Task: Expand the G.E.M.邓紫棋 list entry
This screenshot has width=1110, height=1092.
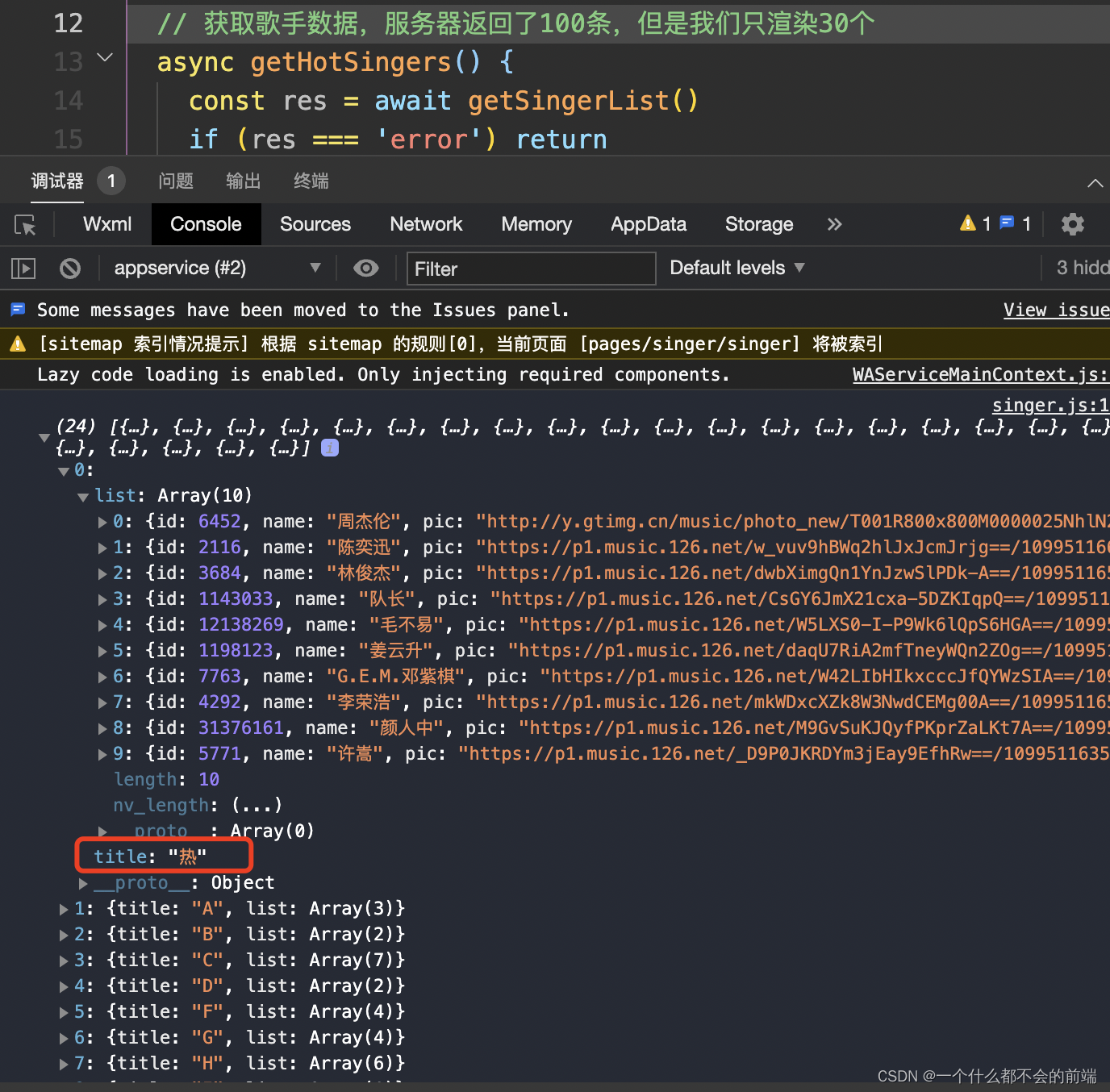Action: (x=102, y=677)
